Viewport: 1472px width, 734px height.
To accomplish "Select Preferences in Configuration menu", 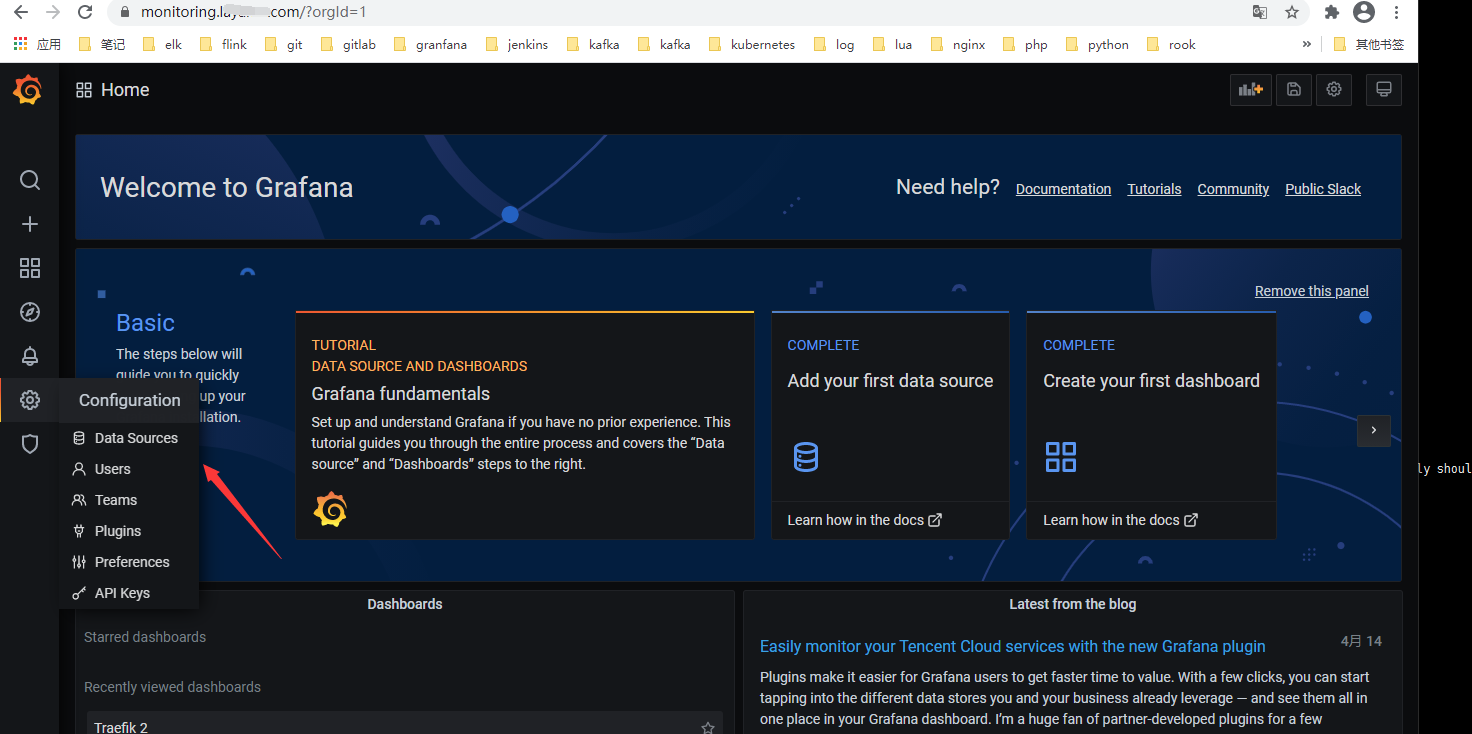I will click(x=129, y=562).
